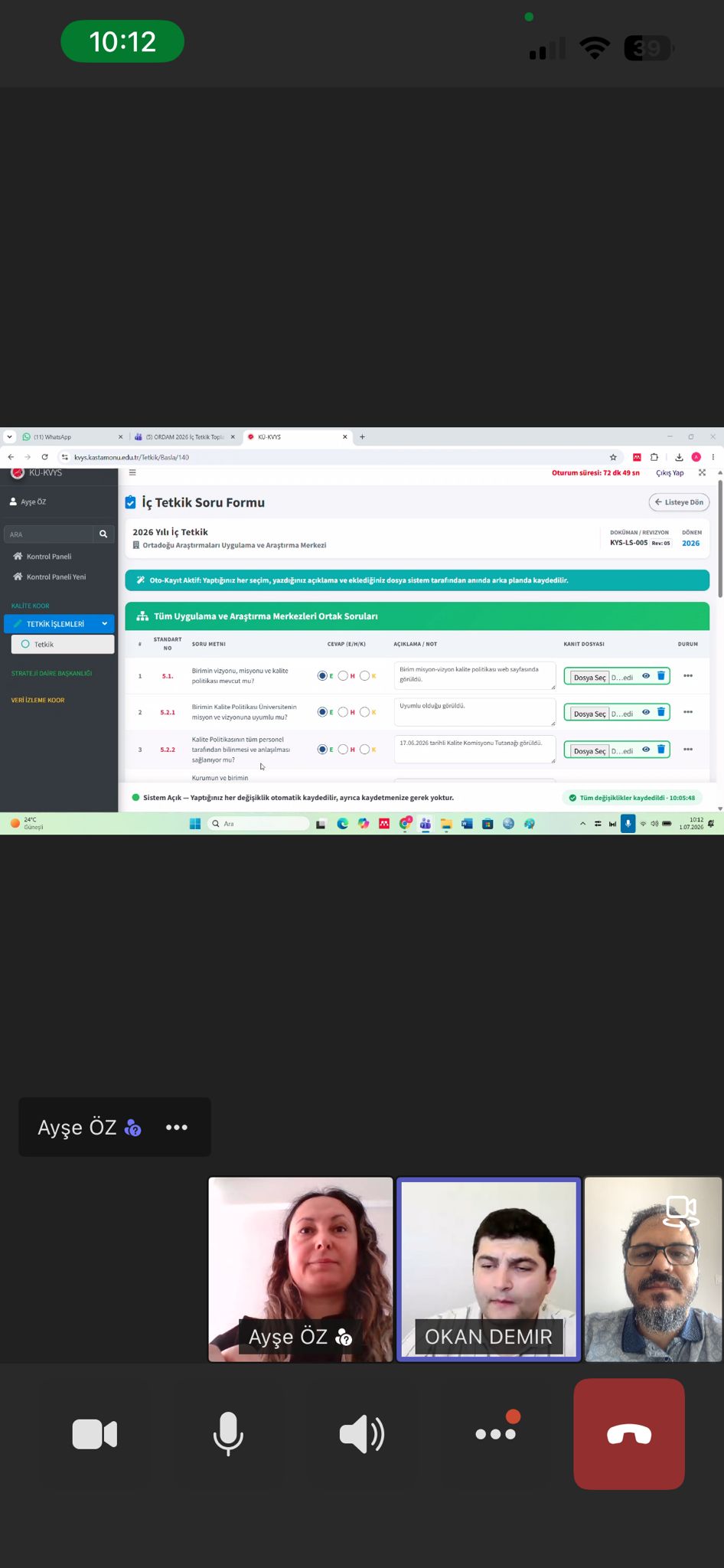Click the sidebar ARA search field
Screen dimensions: 724x1568
(x=49, y=534)
